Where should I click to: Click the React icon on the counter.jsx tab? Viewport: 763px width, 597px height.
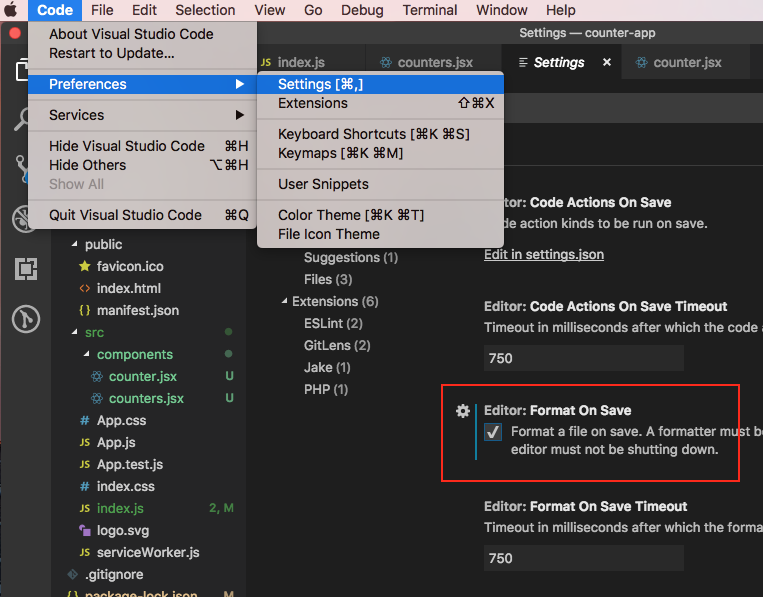(x=641, y=62)
